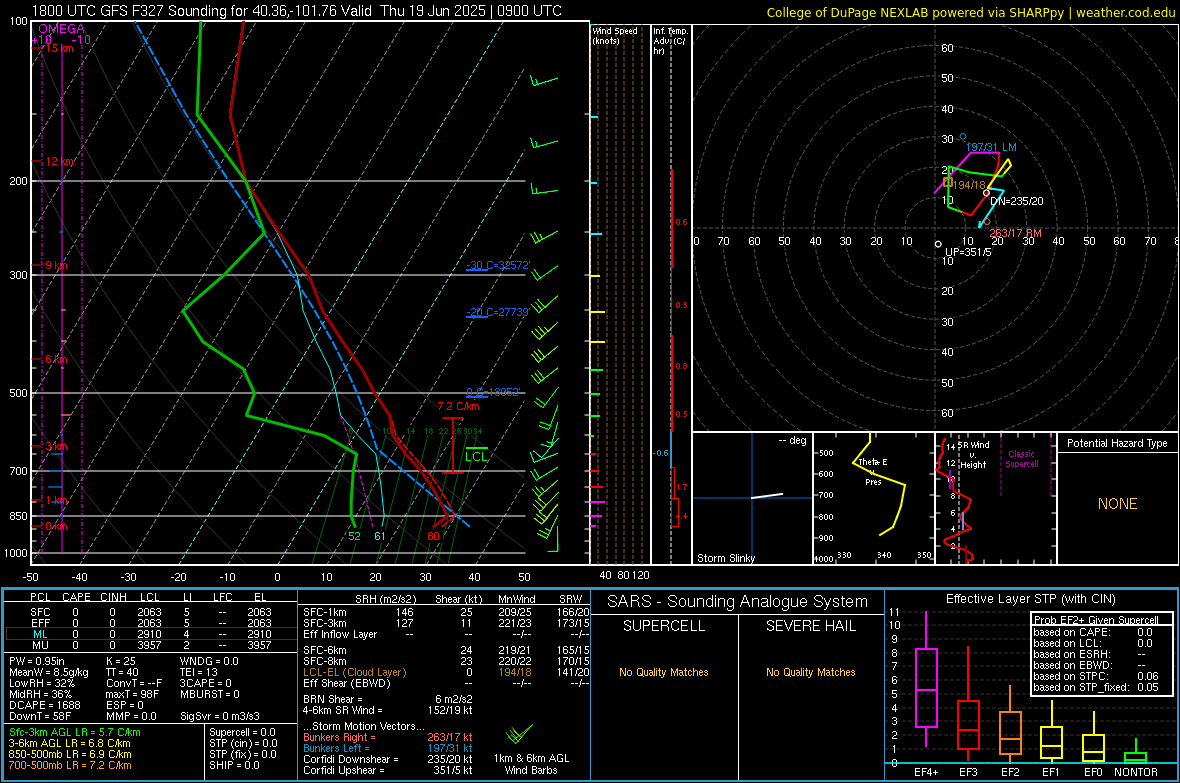1180x783 pixels.
Task: Select the 'SFC' parcel row
Action: pyautogui.click(x=151, y=612)
